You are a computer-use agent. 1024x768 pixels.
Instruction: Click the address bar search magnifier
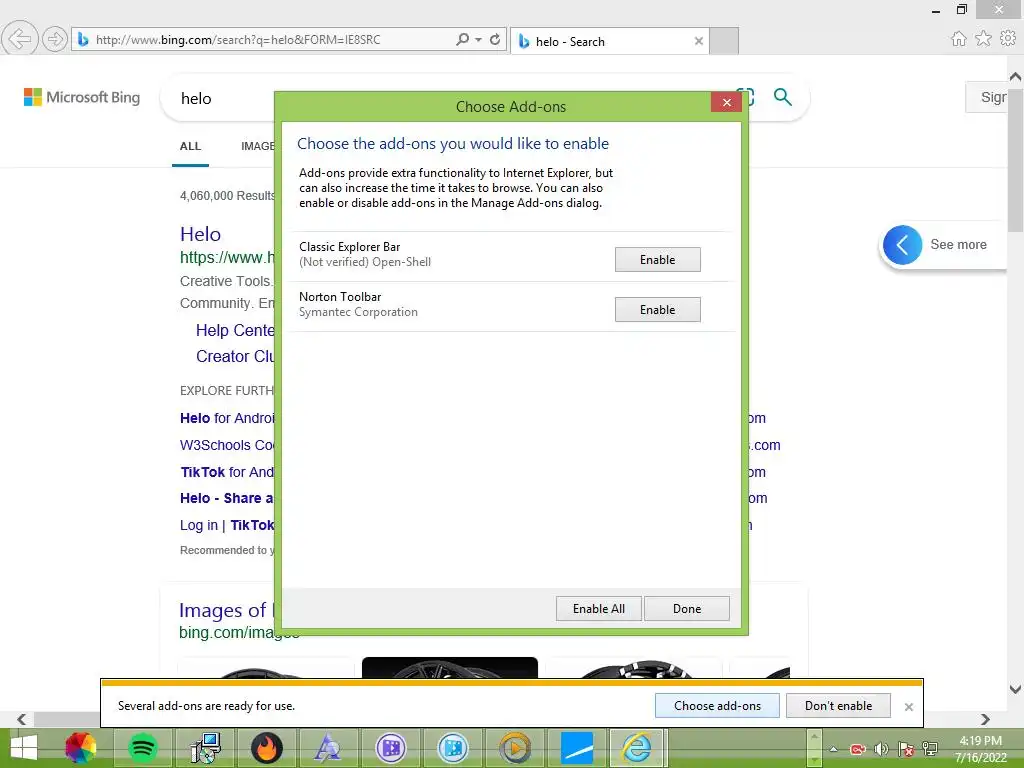point(462,39)
